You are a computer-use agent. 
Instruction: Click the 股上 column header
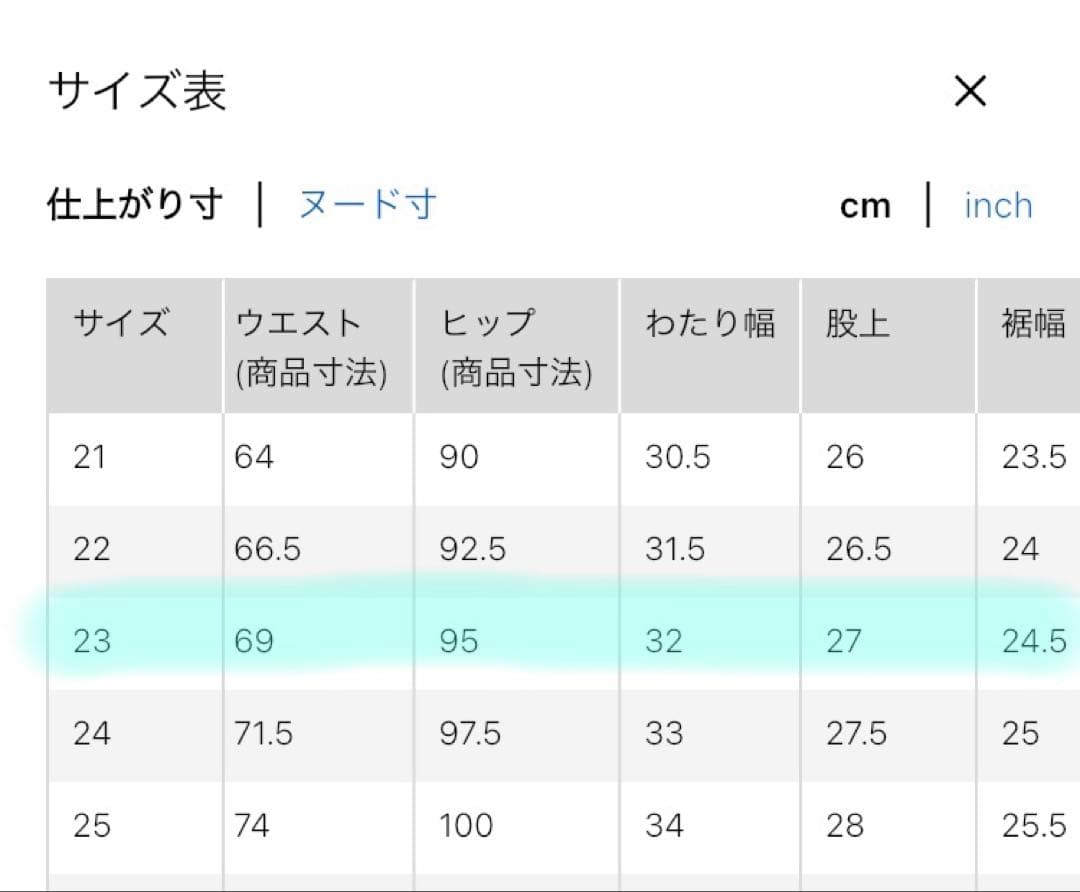point(889,346)
